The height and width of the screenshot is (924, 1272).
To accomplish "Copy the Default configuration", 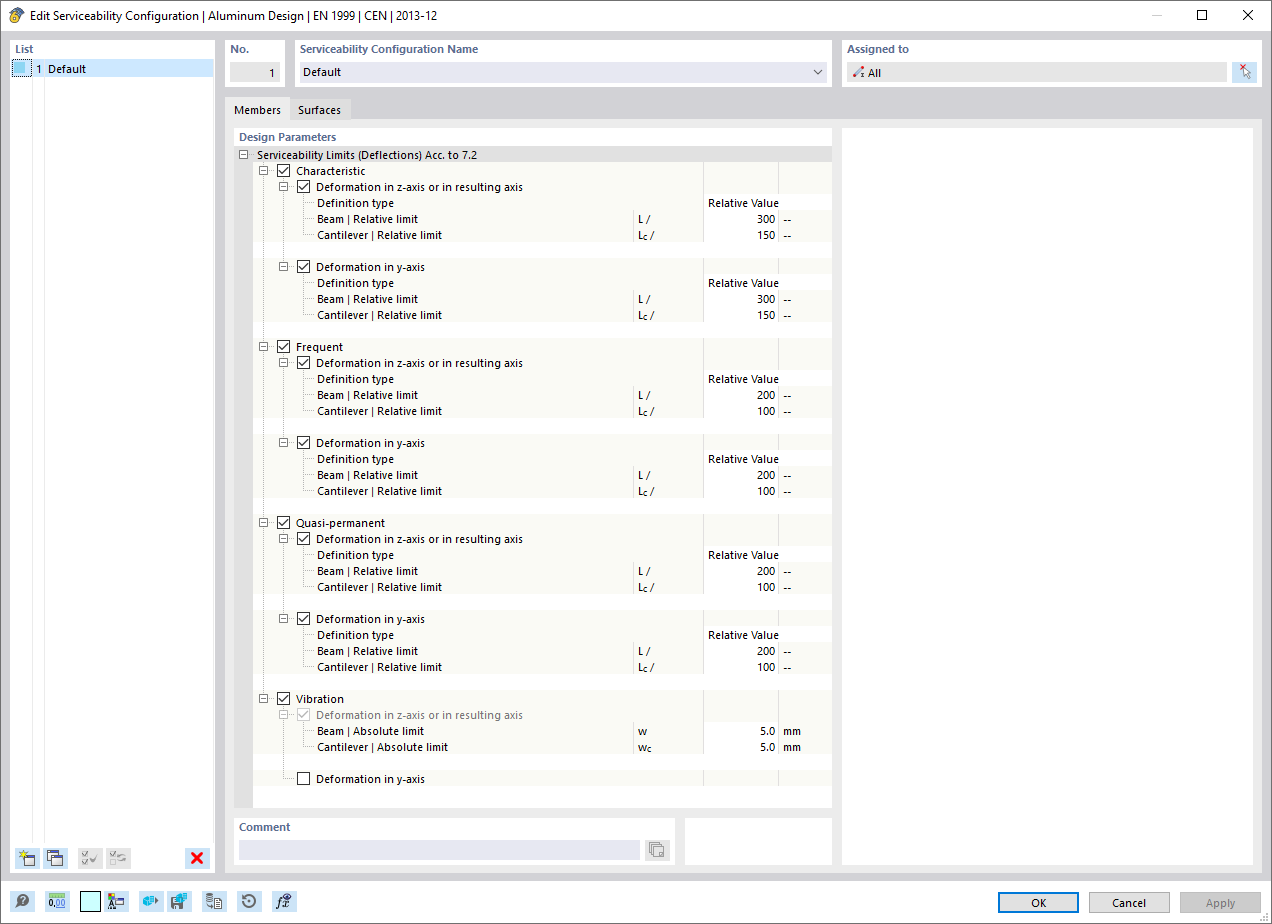I will click(x=56, y=858).
